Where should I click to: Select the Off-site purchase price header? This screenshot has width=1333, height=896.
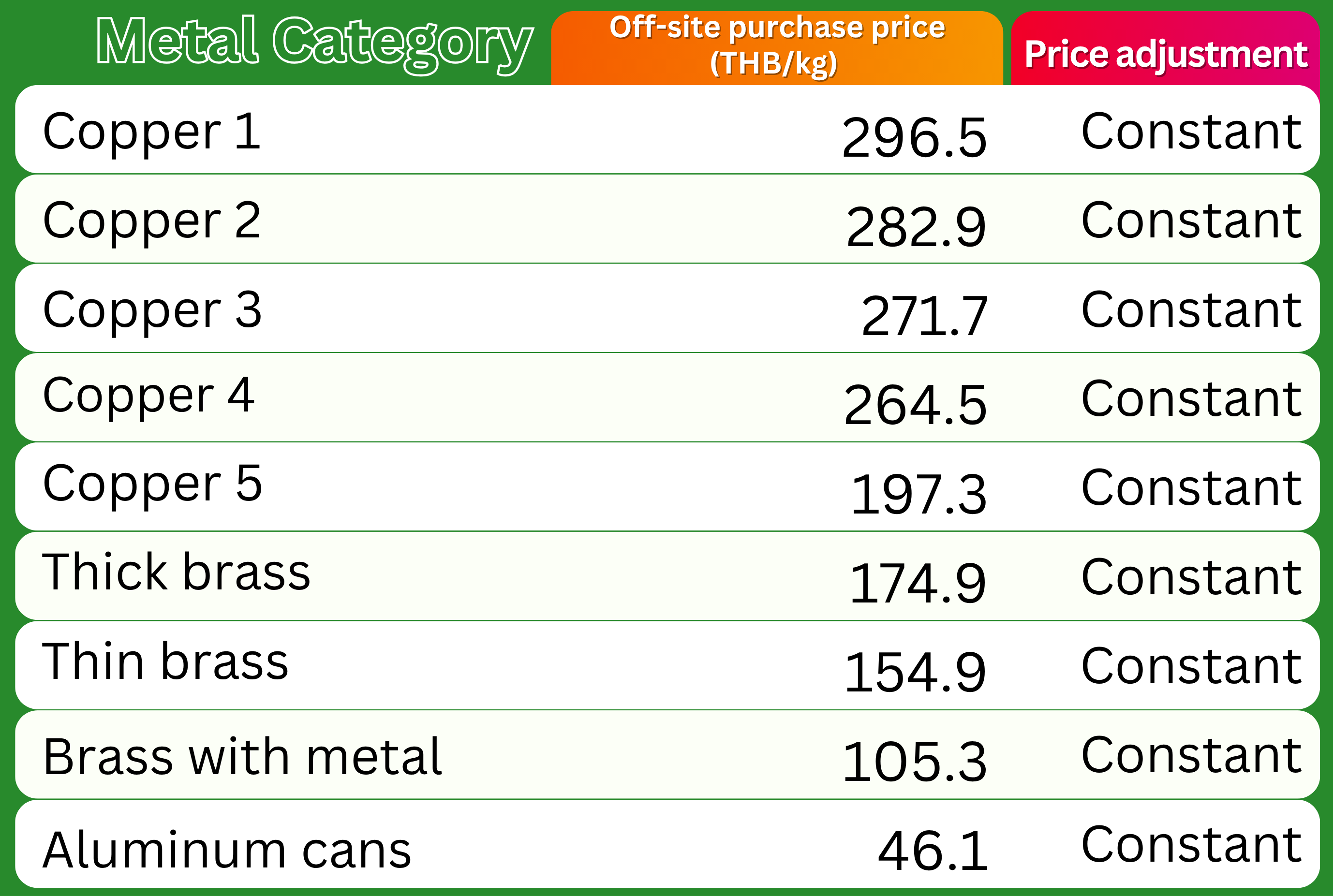point(777,46)
